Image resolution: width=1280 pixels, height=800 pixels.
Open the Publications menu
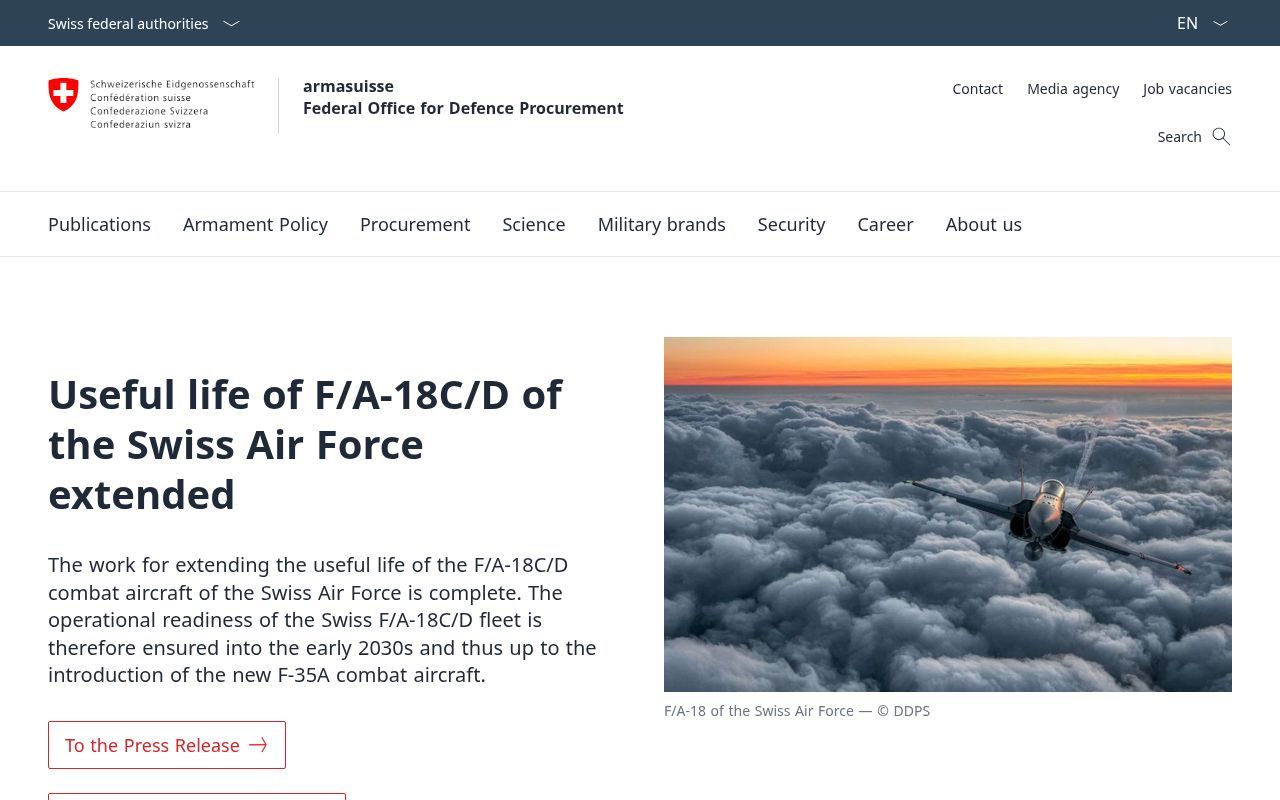[99, 224]
